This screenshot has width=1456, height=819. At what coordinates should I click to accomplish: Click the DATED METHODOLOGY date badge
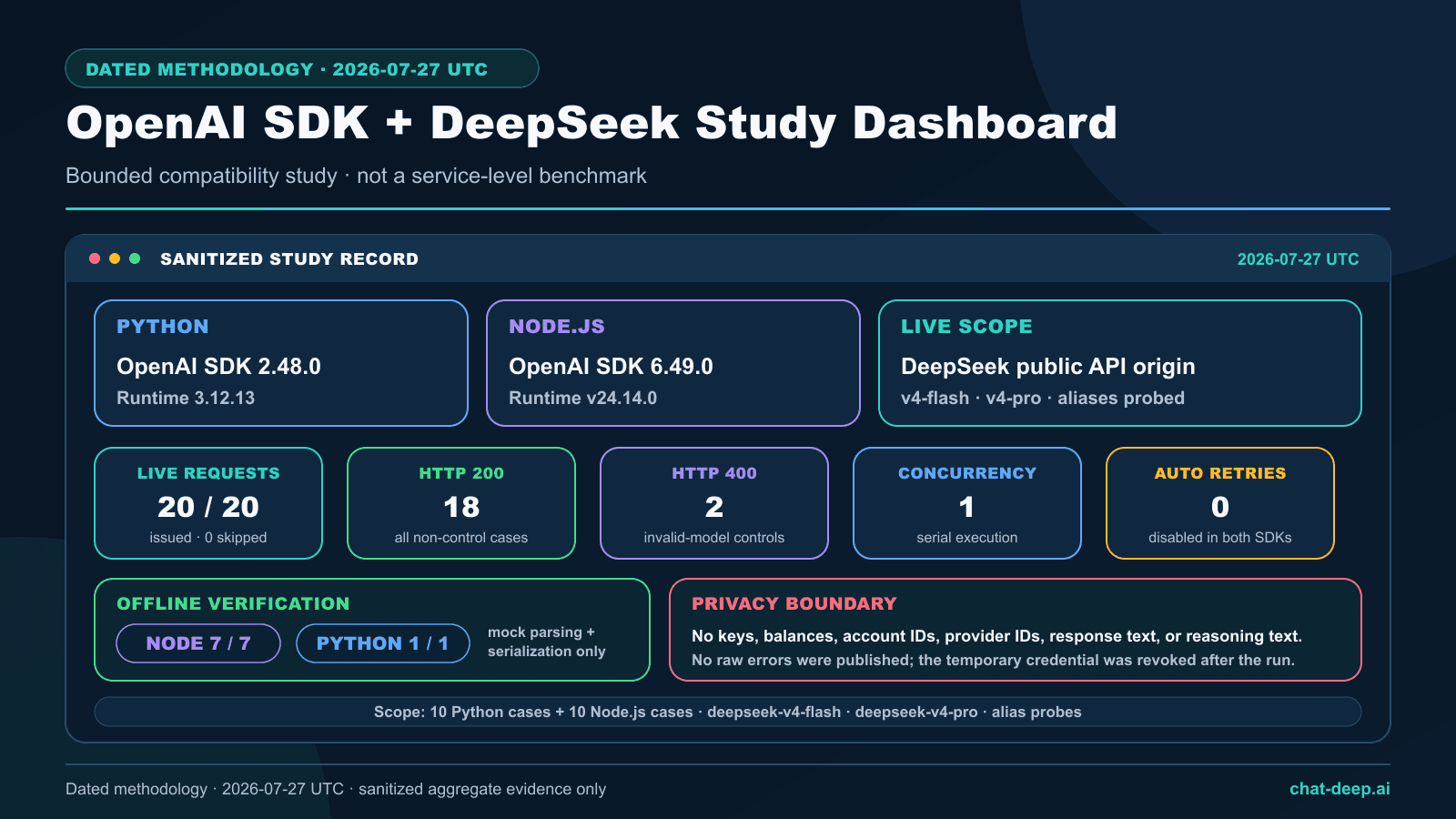302,68
